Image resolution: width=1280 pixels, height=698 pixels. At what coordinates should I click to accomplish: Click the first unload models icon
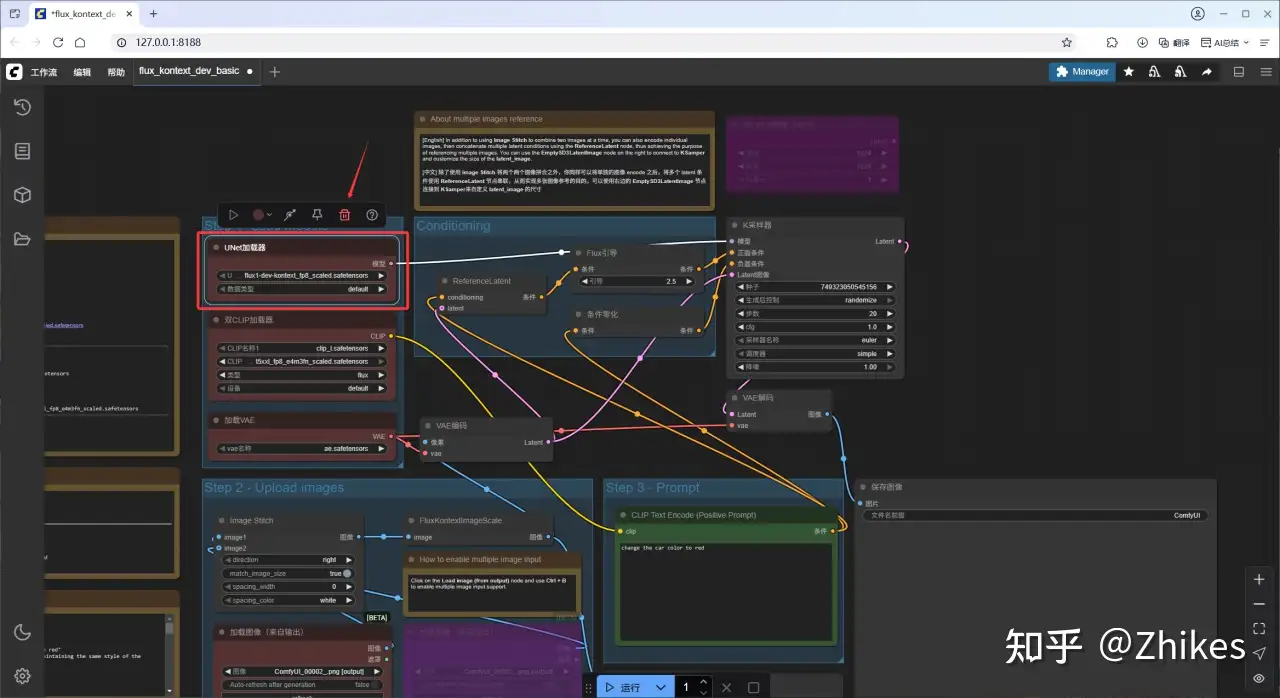[x=1155, y=72]
